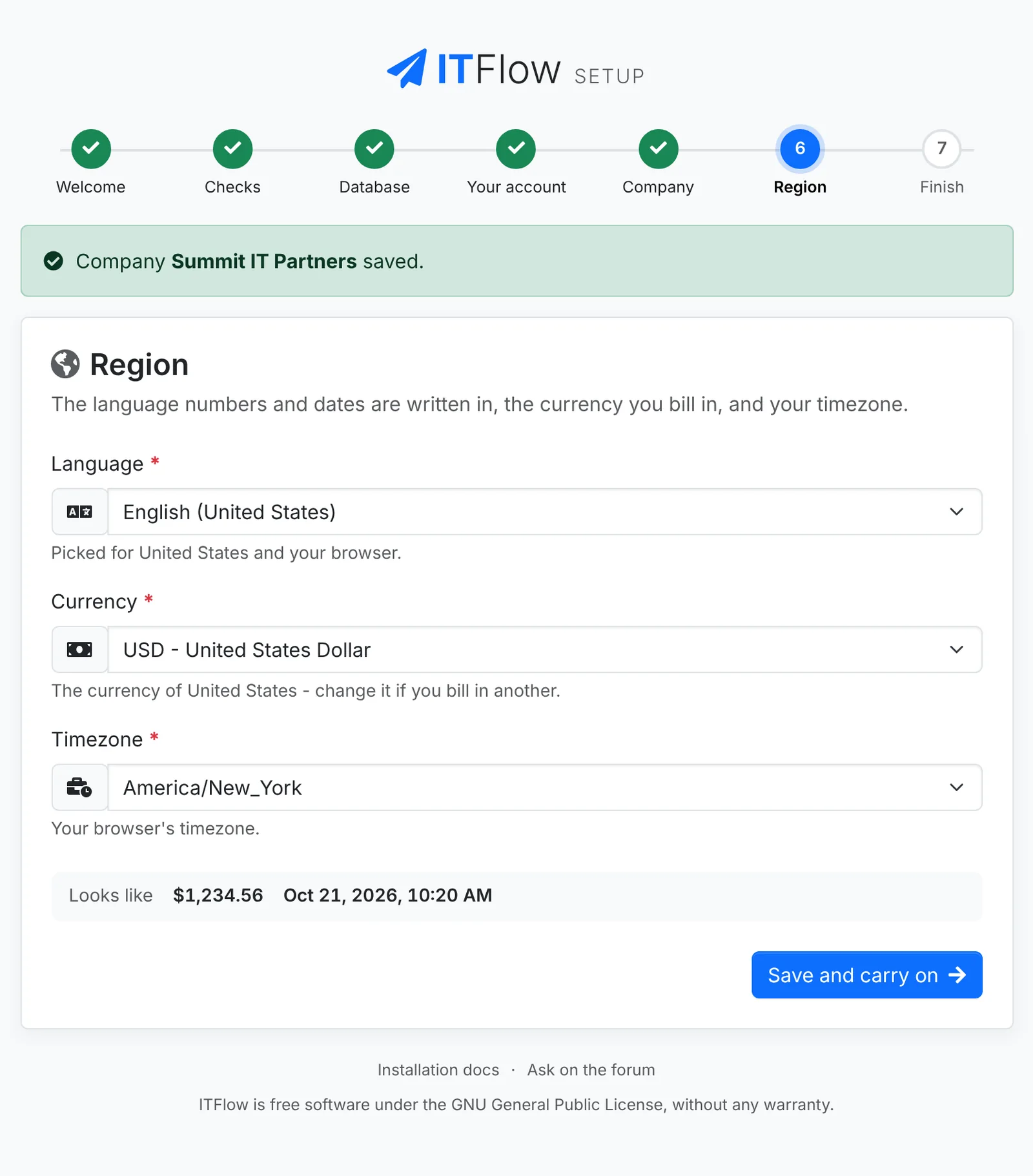Click the Summit IT Partners company name

264,261
